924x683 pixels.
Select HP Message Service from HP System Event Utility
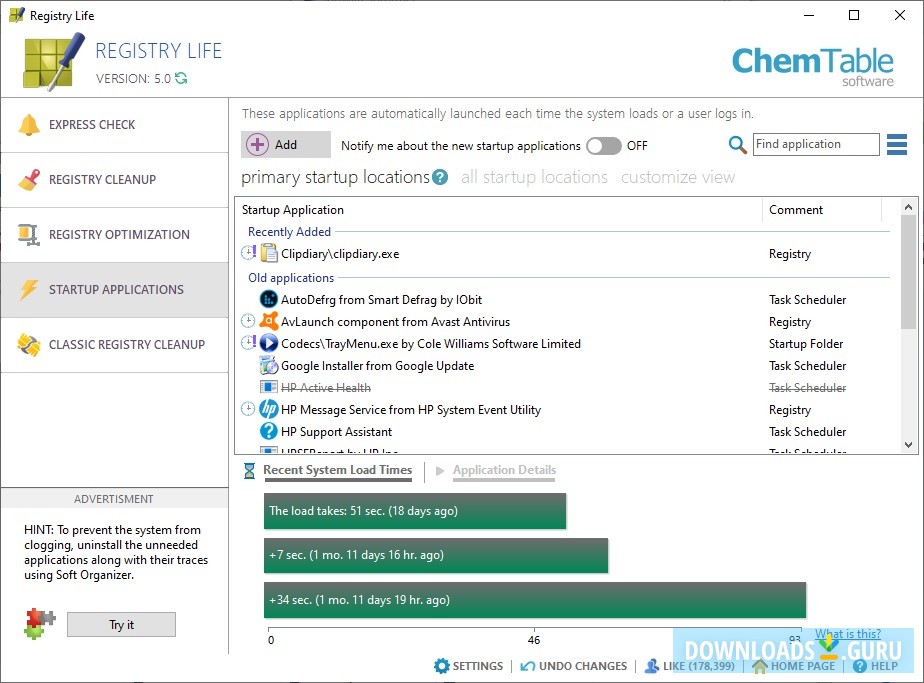coord(411,410)
